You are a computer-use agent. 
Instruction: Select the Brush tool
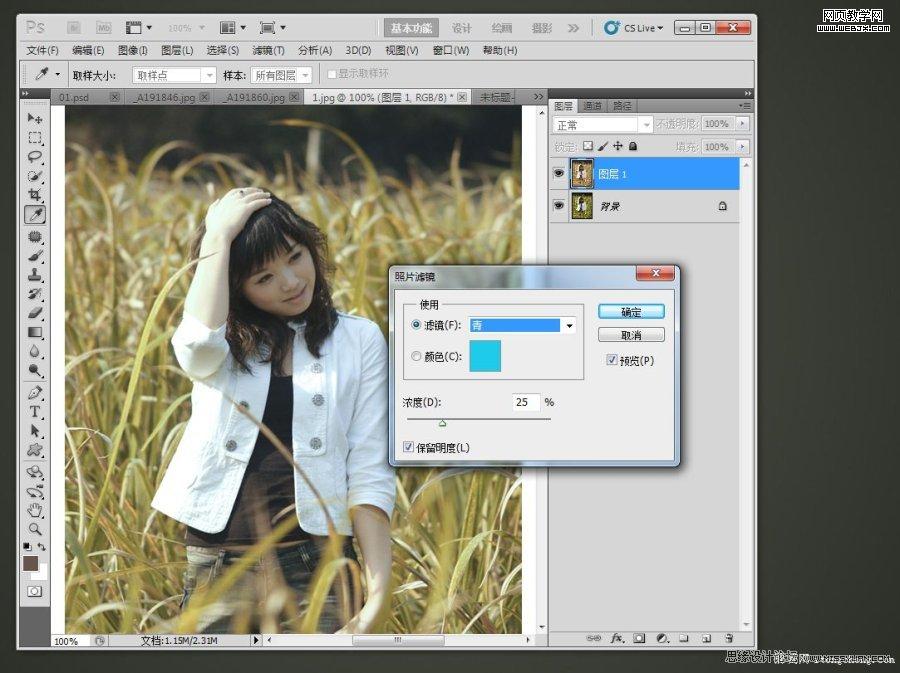pos(35,256)
